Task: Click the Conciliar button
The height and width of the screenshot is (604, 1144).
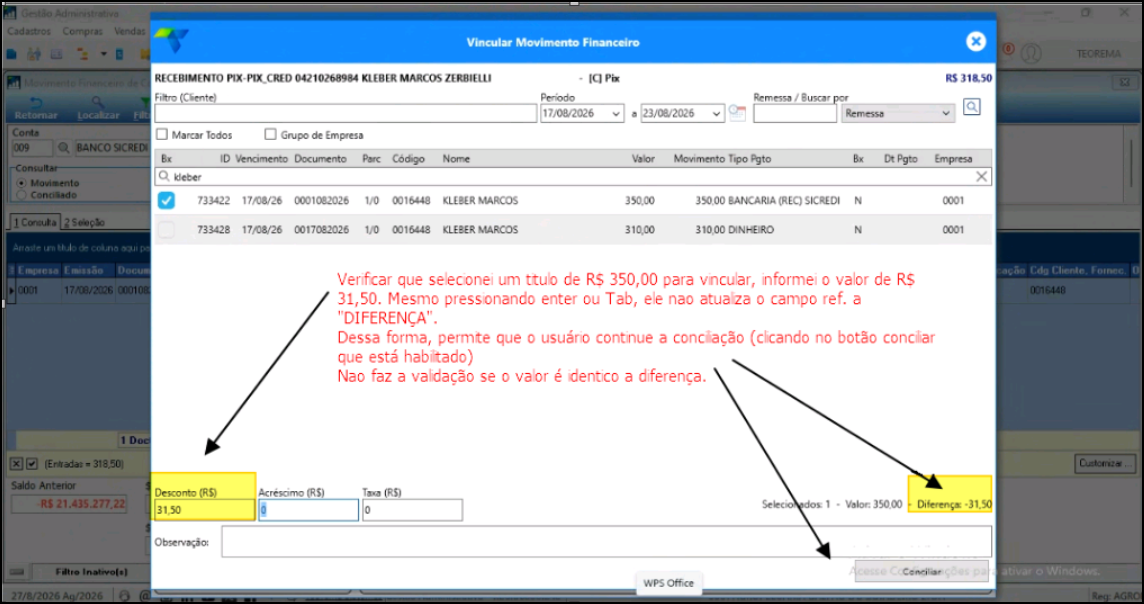Action: 922,571
